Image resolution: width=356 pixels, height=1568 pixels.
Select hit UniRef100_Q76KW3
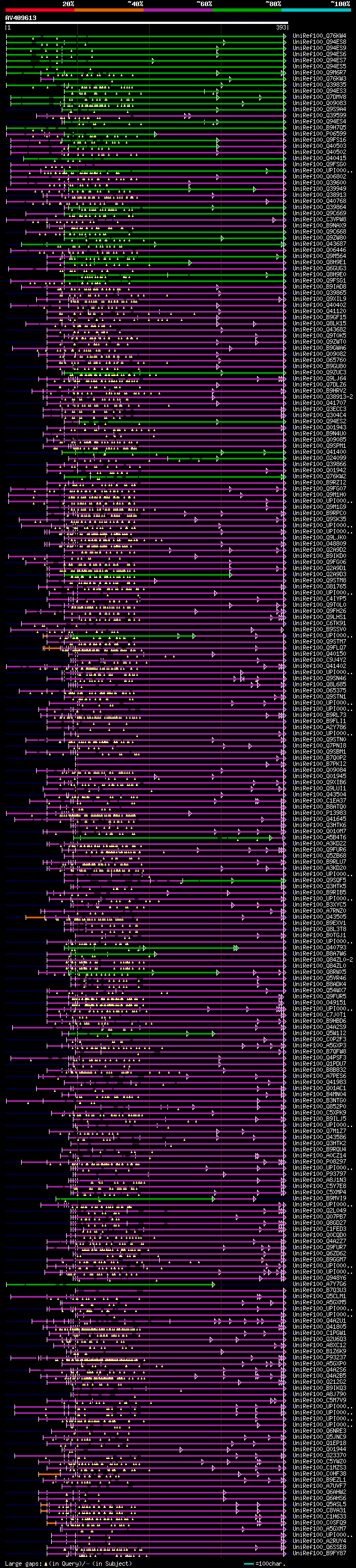pos(319,78)
